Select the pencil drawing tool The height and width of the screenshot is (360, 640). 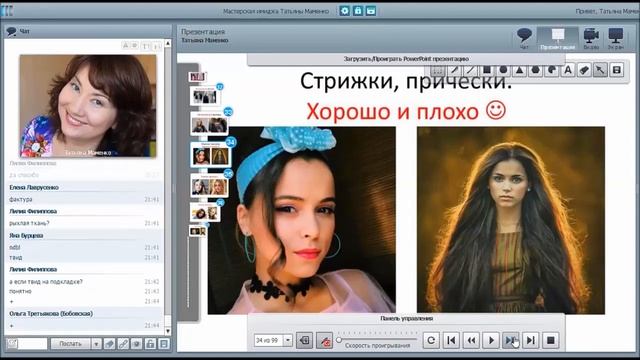[454, 70]
